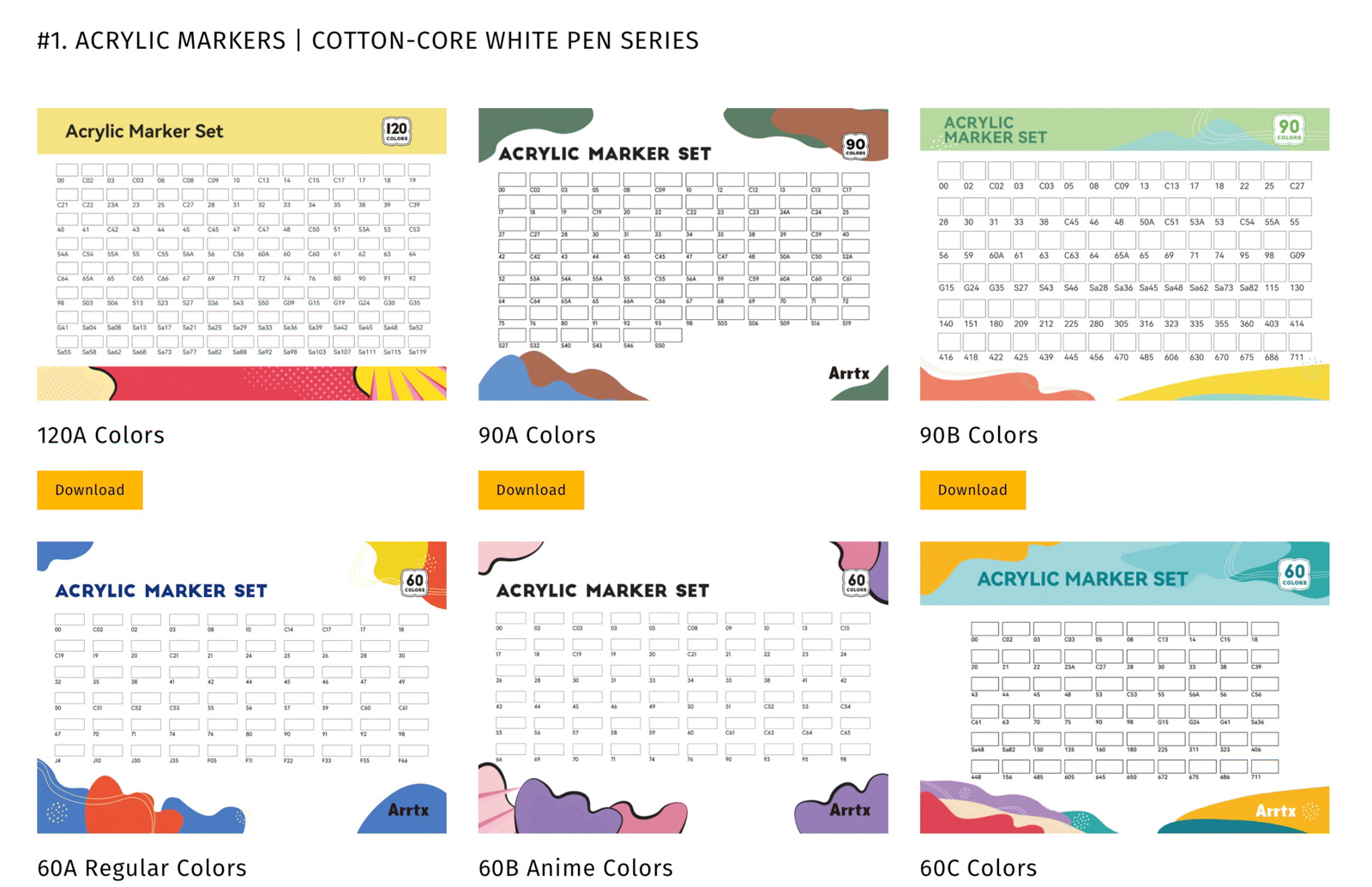Open the 90A Colors title

(537, 436)
